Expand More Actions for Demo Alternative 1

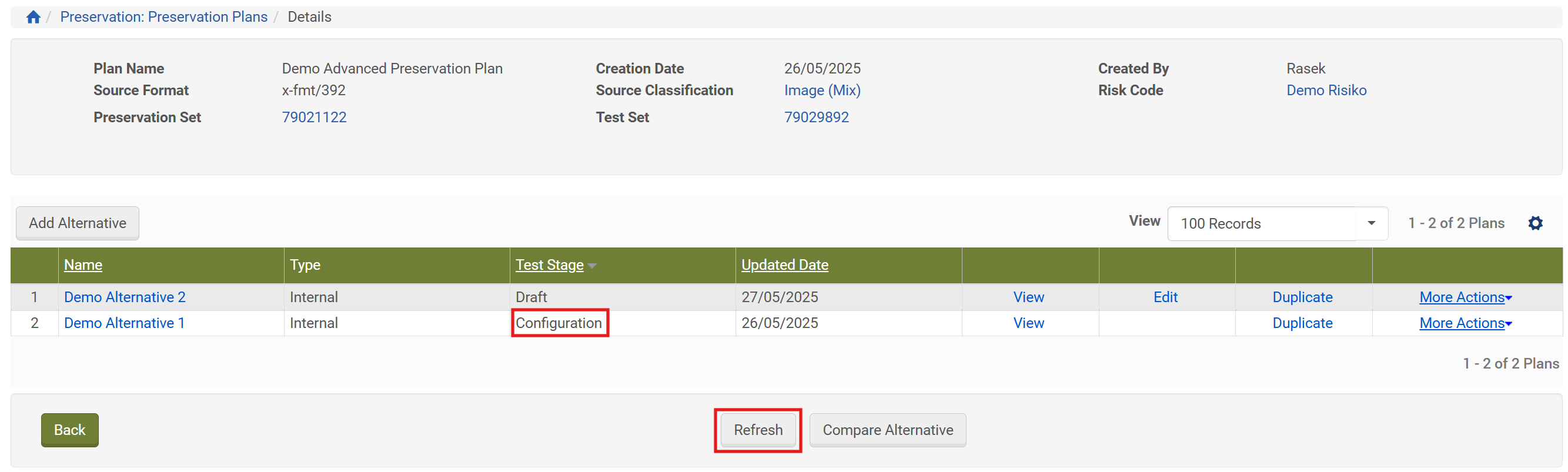point(1465,324)
